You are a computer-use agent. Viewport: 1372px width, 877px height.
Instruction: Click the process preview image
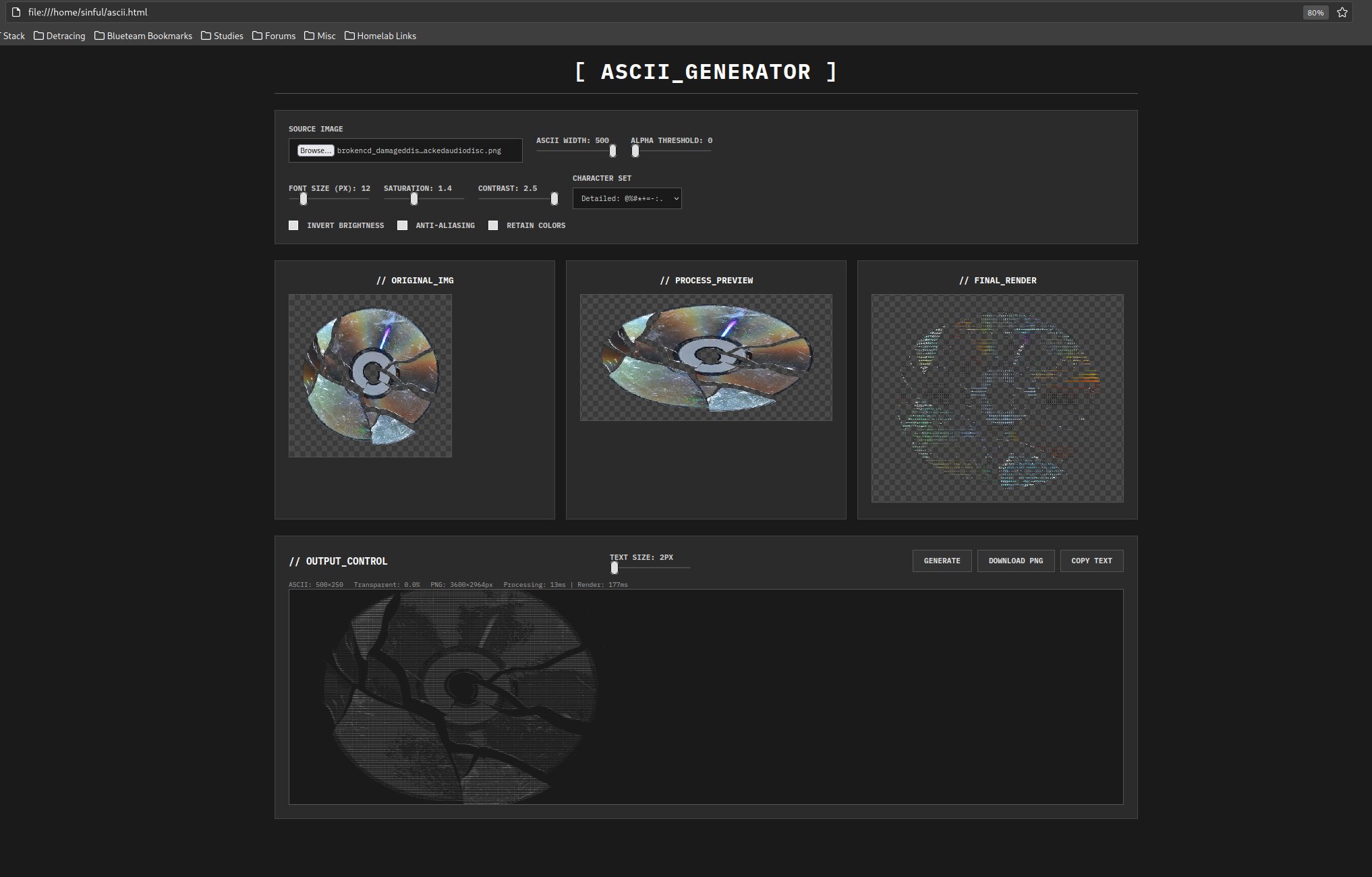[x=706, y=358]
